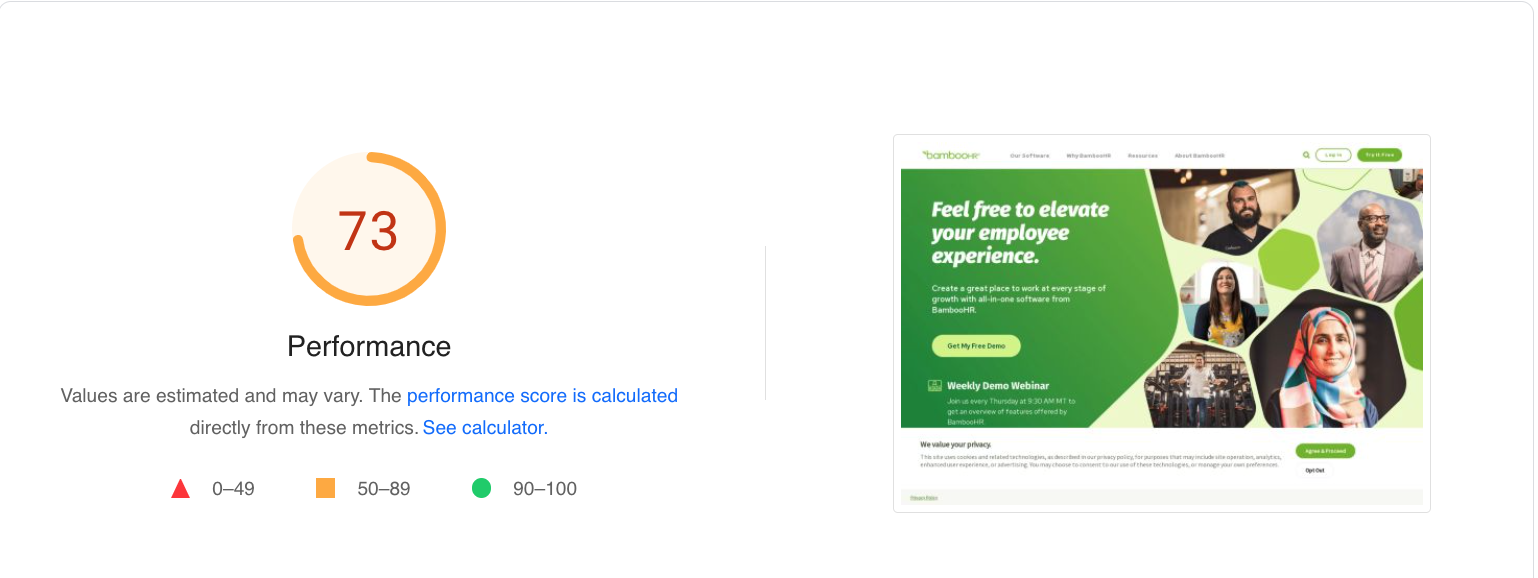Select the About BambooHR menu item
This screenshot has width=1538, height=578.
point(1200,155)
